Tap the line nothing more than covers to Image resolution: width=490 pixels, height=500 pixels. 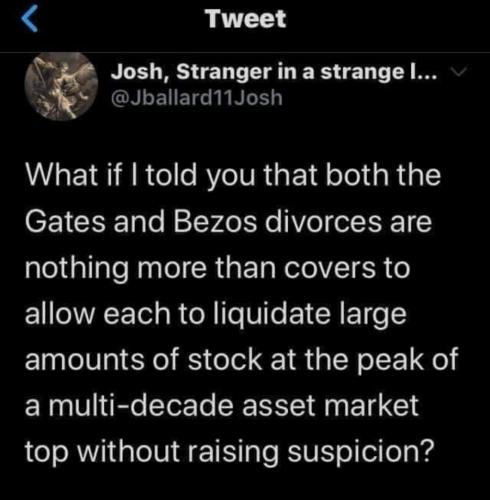pyautogui.click(x=217, y=269)
